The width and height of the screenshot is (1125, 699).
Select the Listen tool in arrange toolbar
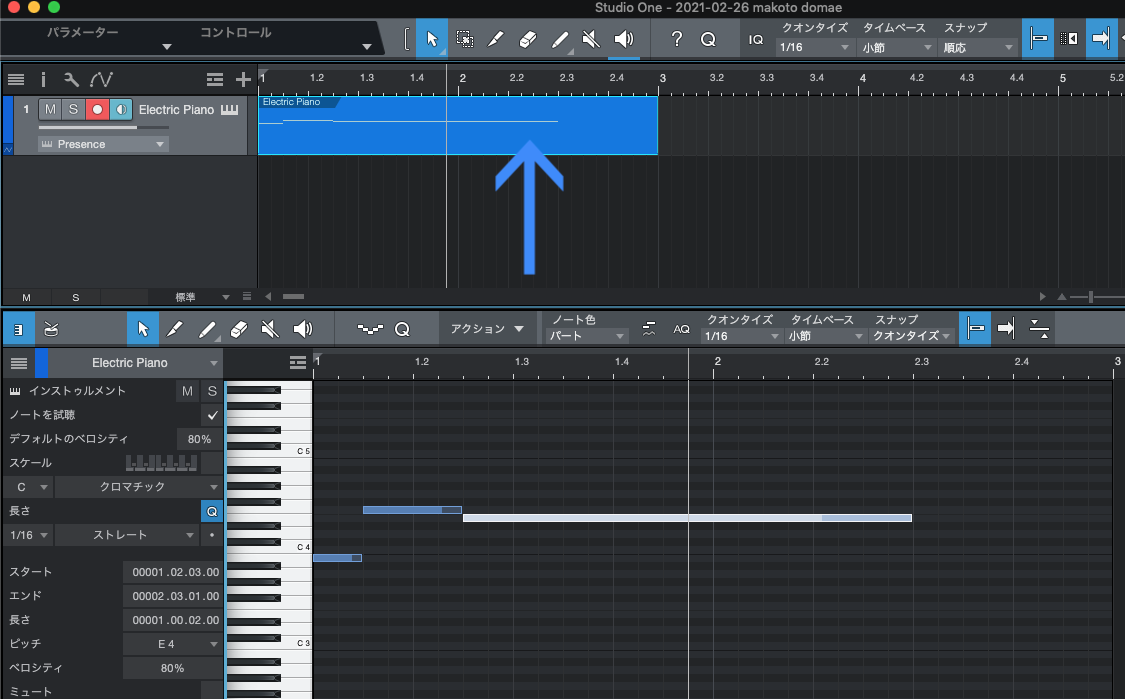tap(623, 39)
